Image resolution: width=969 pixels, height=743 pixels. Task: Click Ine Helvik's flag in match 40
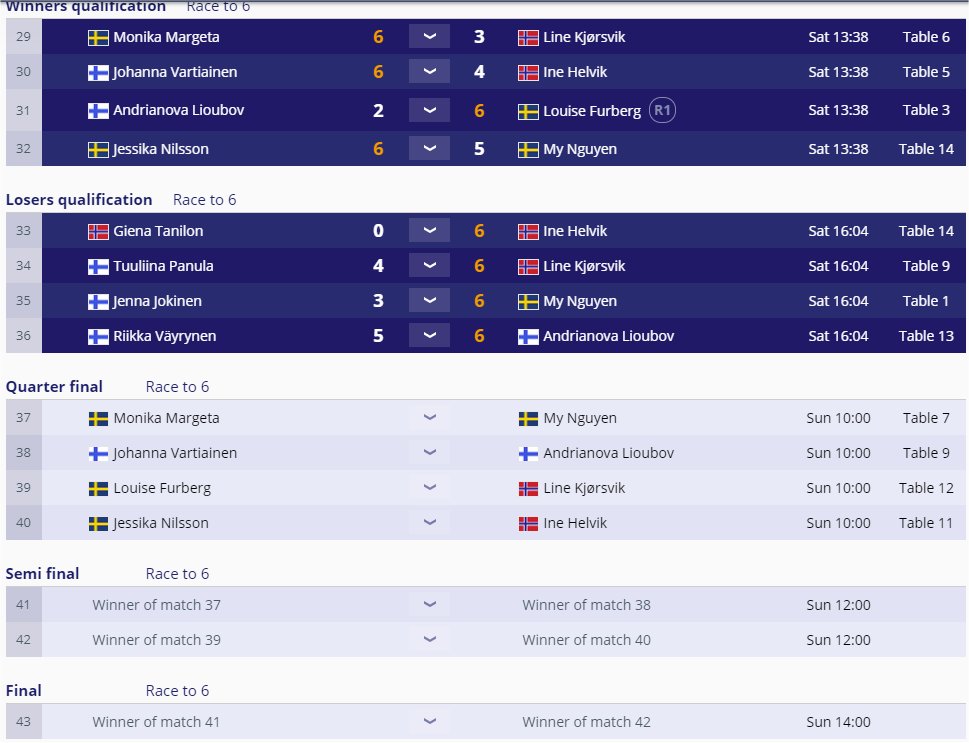coord(528,524)
